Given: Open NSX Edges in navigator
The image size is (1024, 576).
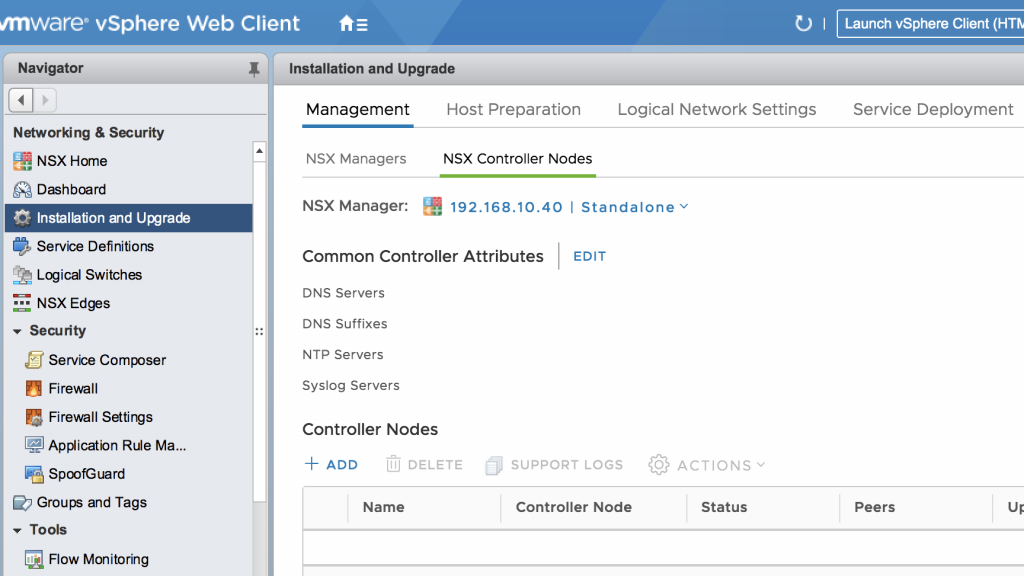Looking at the screenshot, I should pyautogui.click(x=73, y=303).
